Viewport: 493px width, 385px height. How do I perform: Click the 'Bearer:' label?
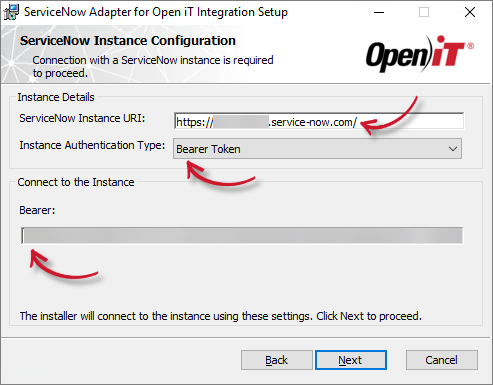pos(37,210)
